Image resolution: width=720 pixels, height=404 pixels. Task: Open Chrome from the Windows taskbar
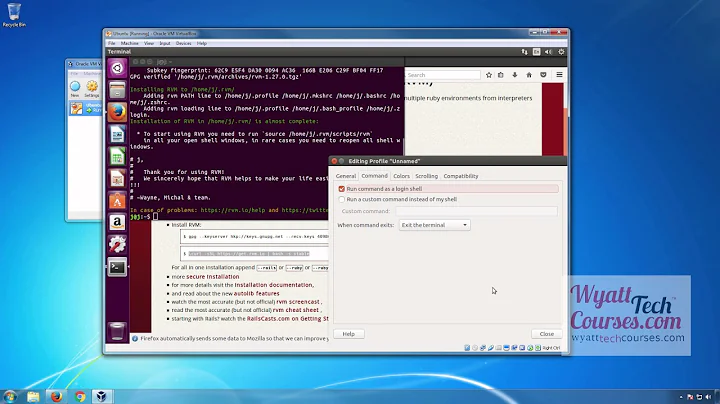pos(80,397)
